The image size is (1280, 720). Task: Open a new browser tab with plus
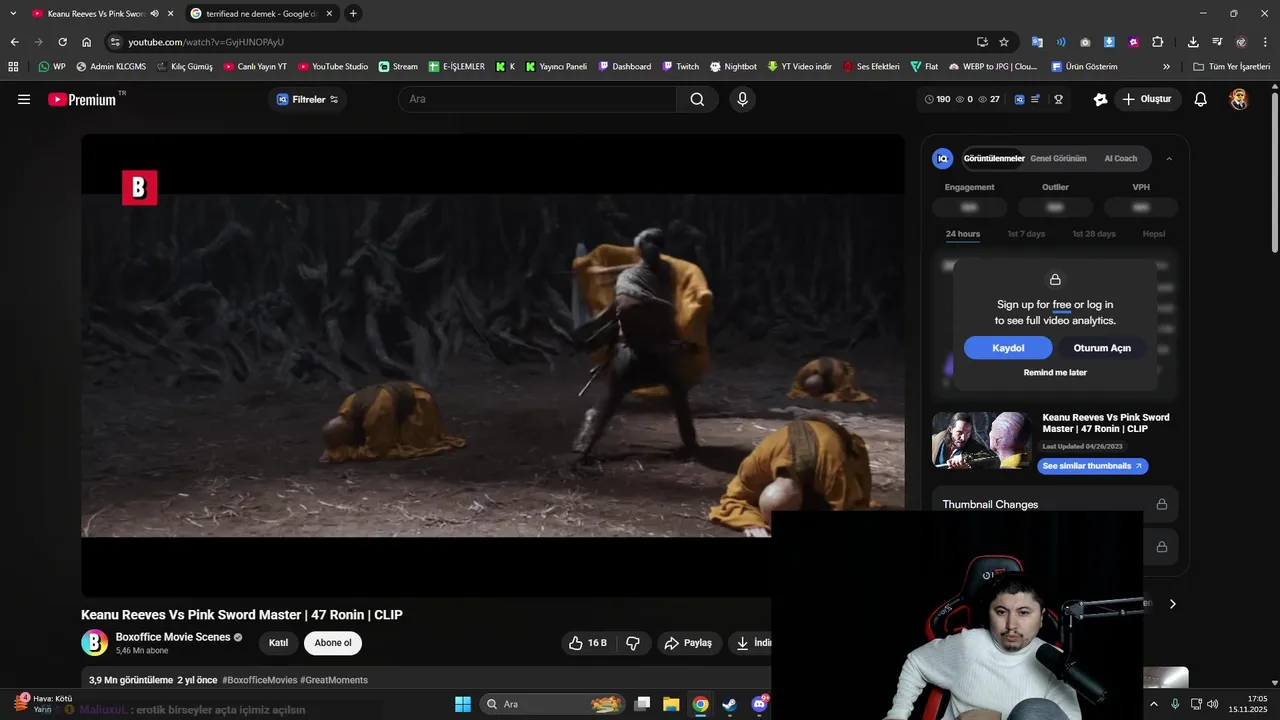coord(353,14)
